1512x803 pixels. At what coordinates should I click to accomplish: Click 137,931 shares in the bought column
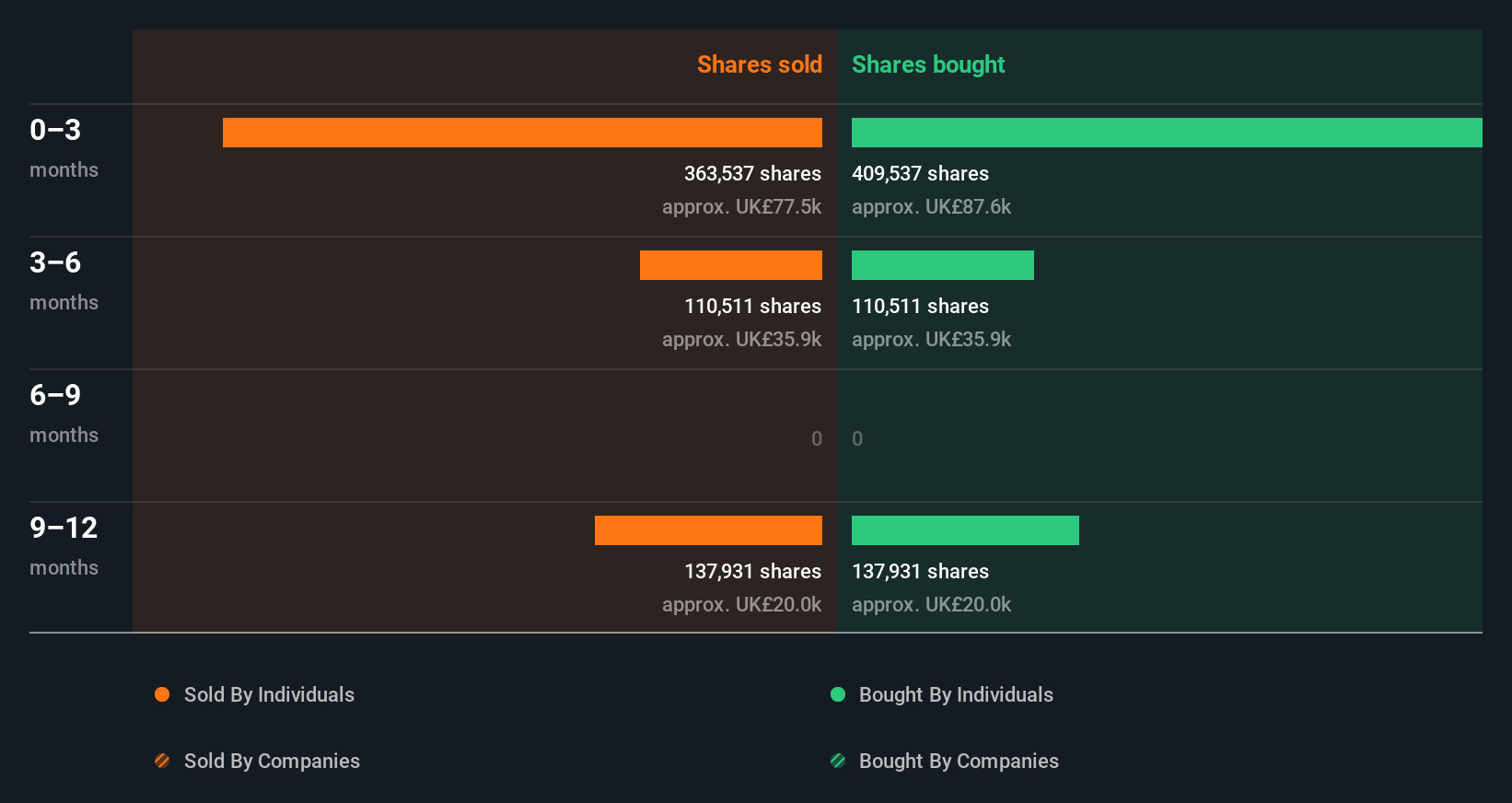[920, 572]
